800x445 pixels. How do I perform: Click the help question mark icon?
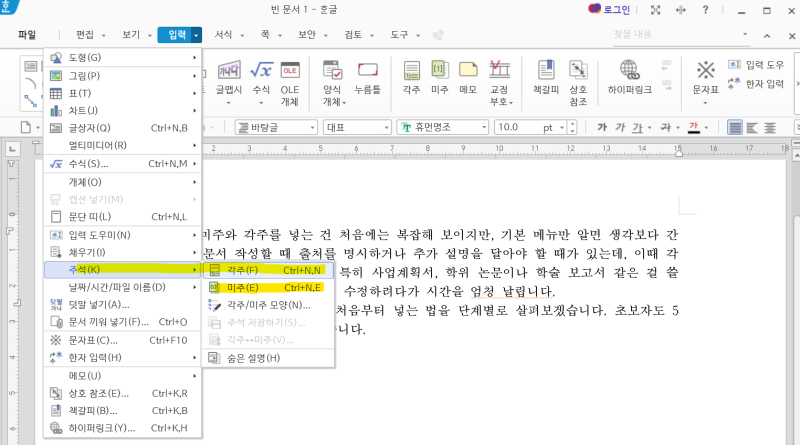[705, 10]
